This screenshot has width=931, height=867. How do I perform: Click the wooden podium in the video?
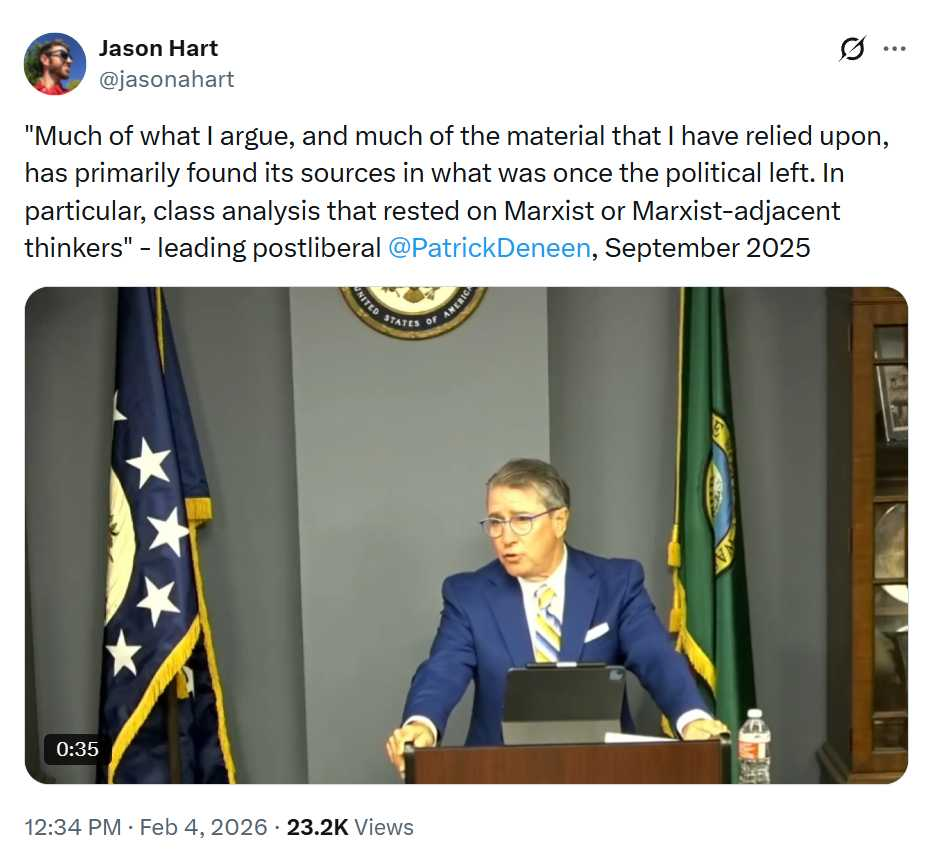tap(567, 763)
